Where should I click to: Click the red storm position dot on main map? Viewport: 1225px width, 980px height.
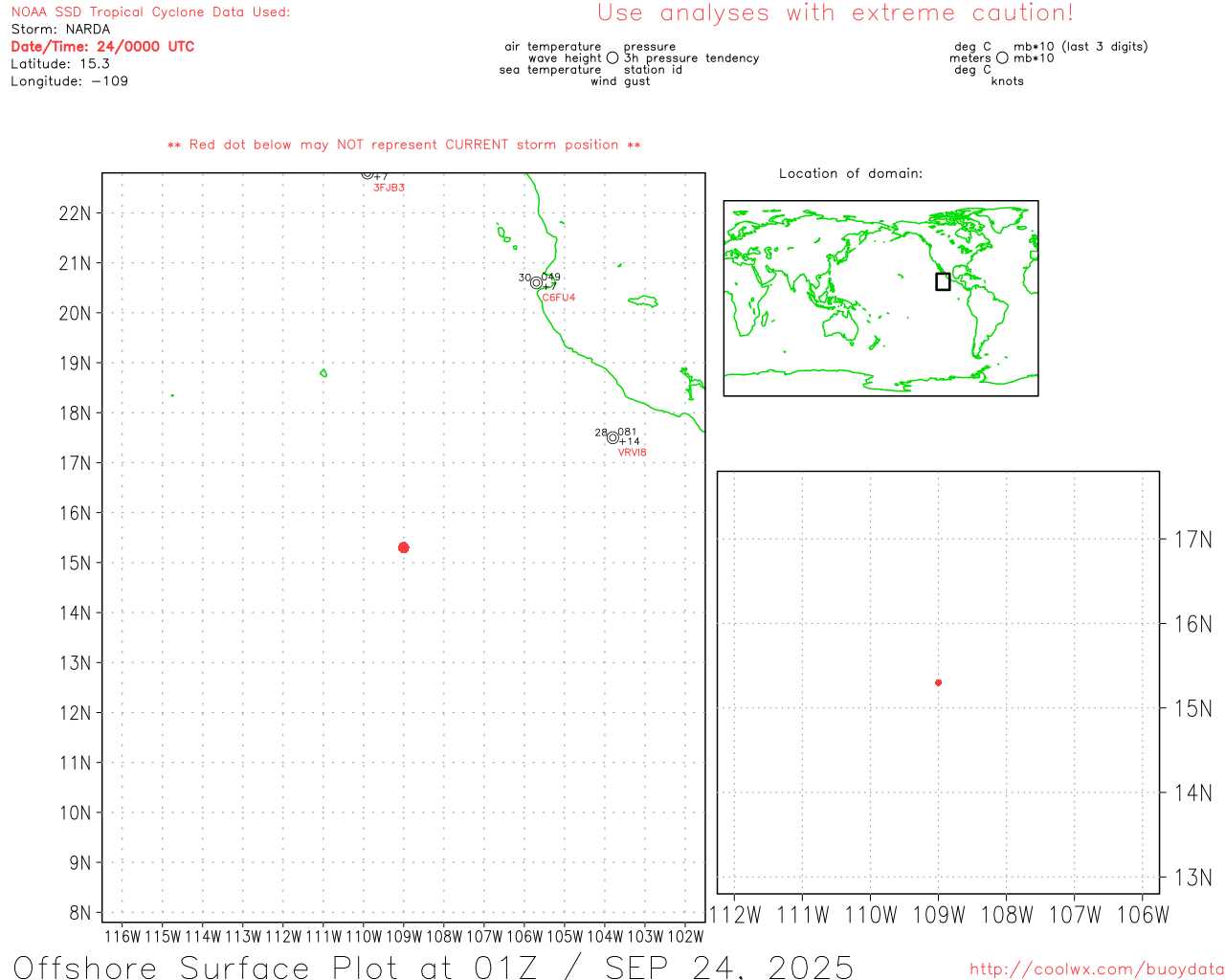(x=403, y=547)
